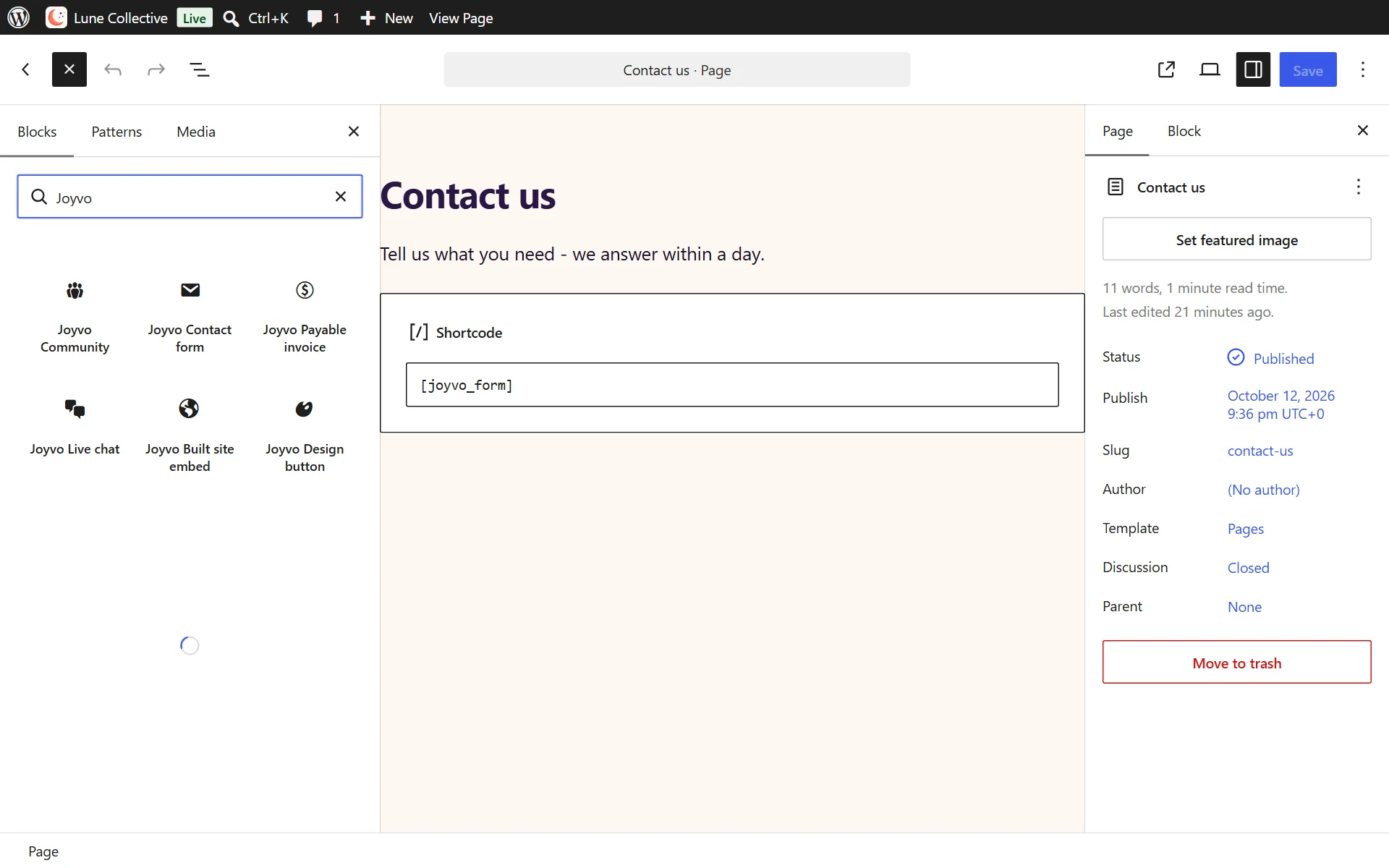Open the editor Options menu
This screenshot has height=868, width=1389.
point(1363,69)
